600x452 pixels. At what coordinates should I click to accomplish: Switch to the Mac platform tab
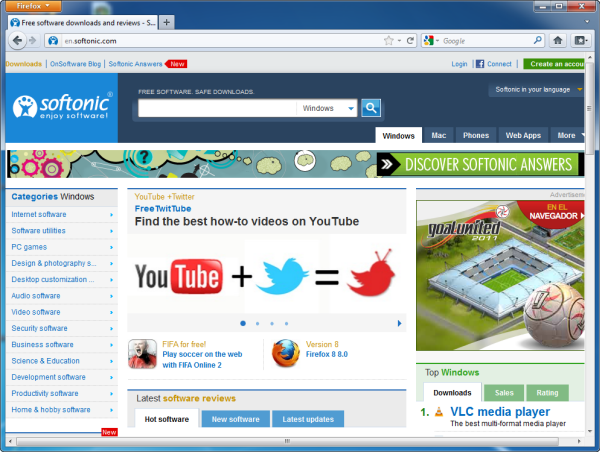click(438, 135)
